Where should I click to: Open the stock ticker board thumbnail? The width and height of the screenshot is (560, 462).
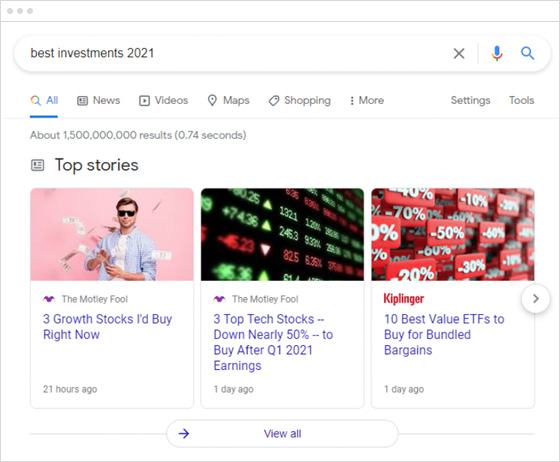pos(282,235)
